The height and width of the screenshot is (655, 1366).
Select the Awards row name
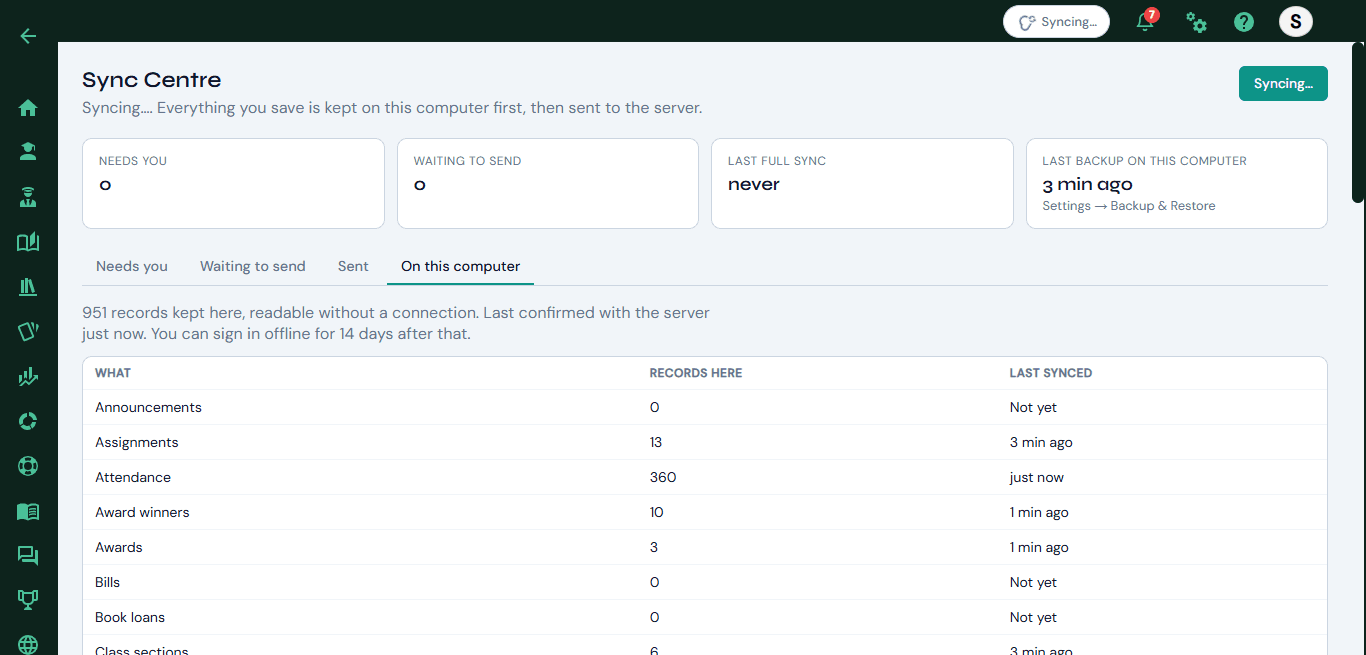(x=119, y=548)
